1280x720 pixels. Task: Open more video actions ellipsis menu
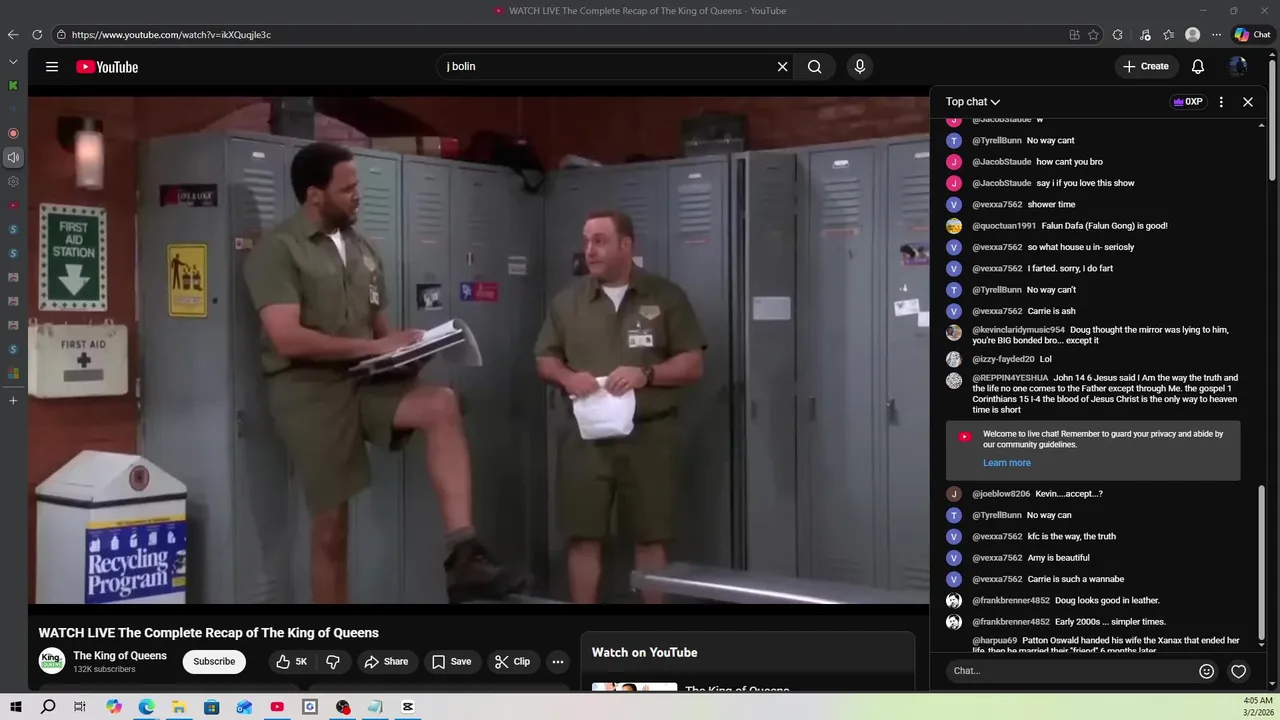[x=558, y=662]
